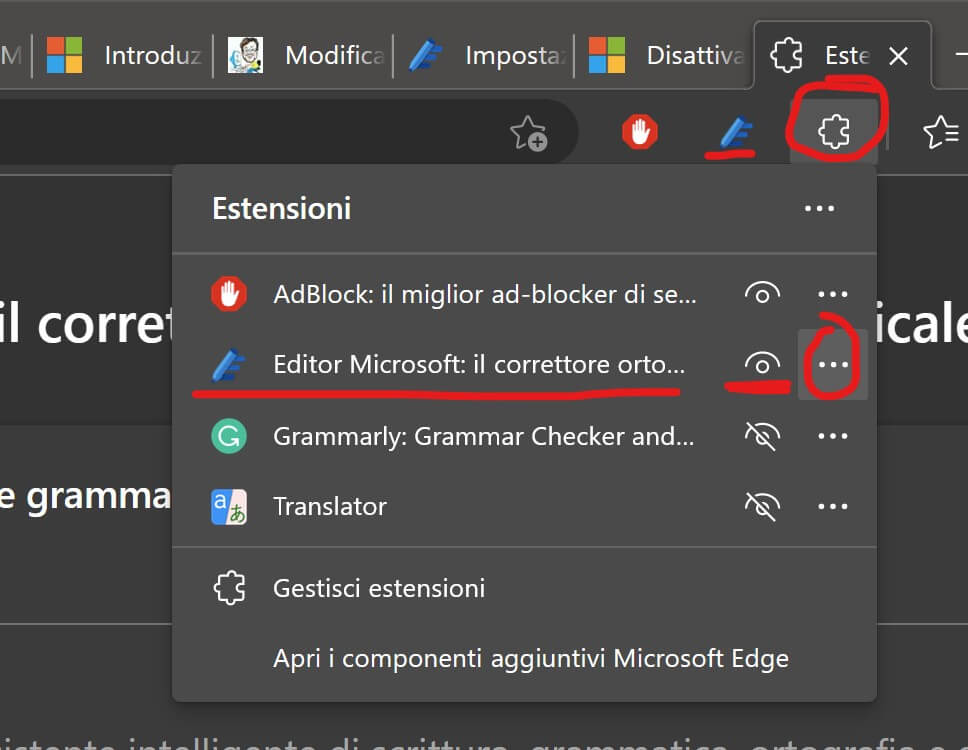Click the AdBlock icon in the toolbar
Image resolution: width=968 pixels, height=750 pixels.
[x=640, y=132]
